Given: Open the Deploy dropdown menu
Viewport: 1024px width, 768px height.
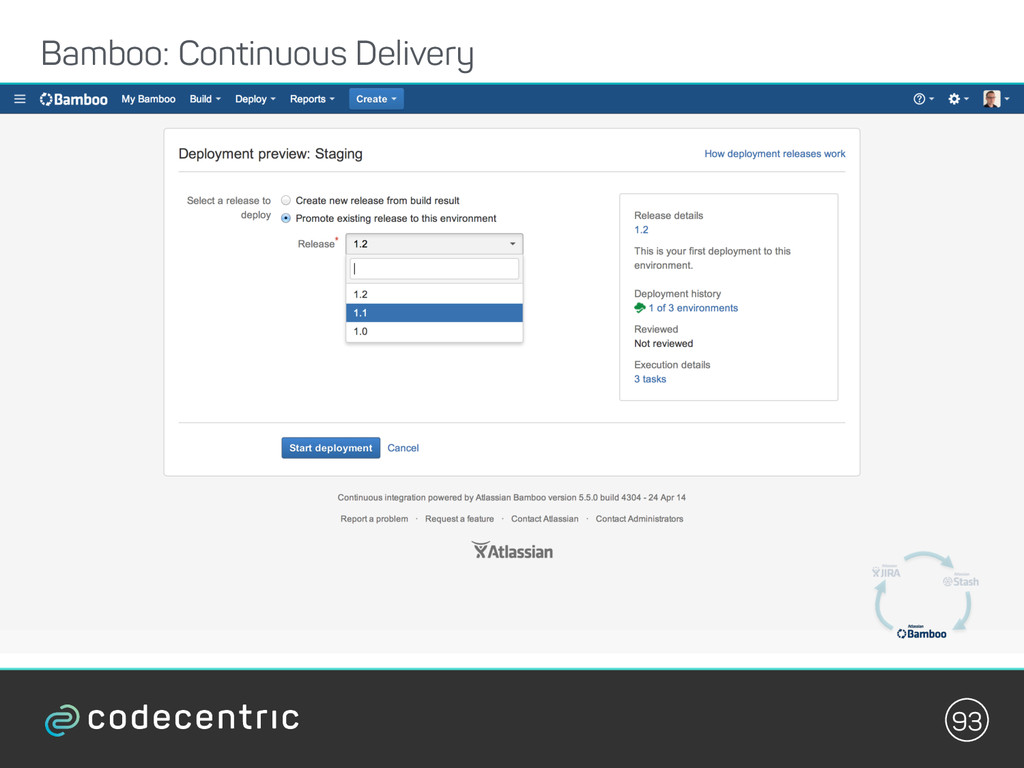Looking at the screenshot, I should click(x=255, y=99).
